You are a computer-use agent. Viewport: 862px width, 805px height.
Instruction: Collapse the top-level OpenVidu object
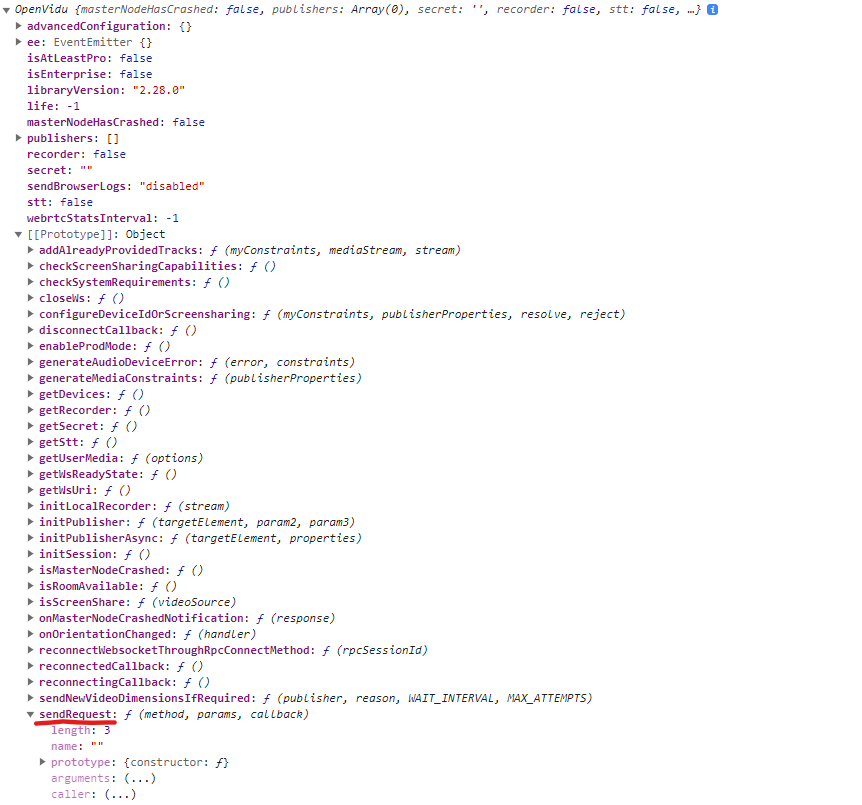[x=7, y=10]
